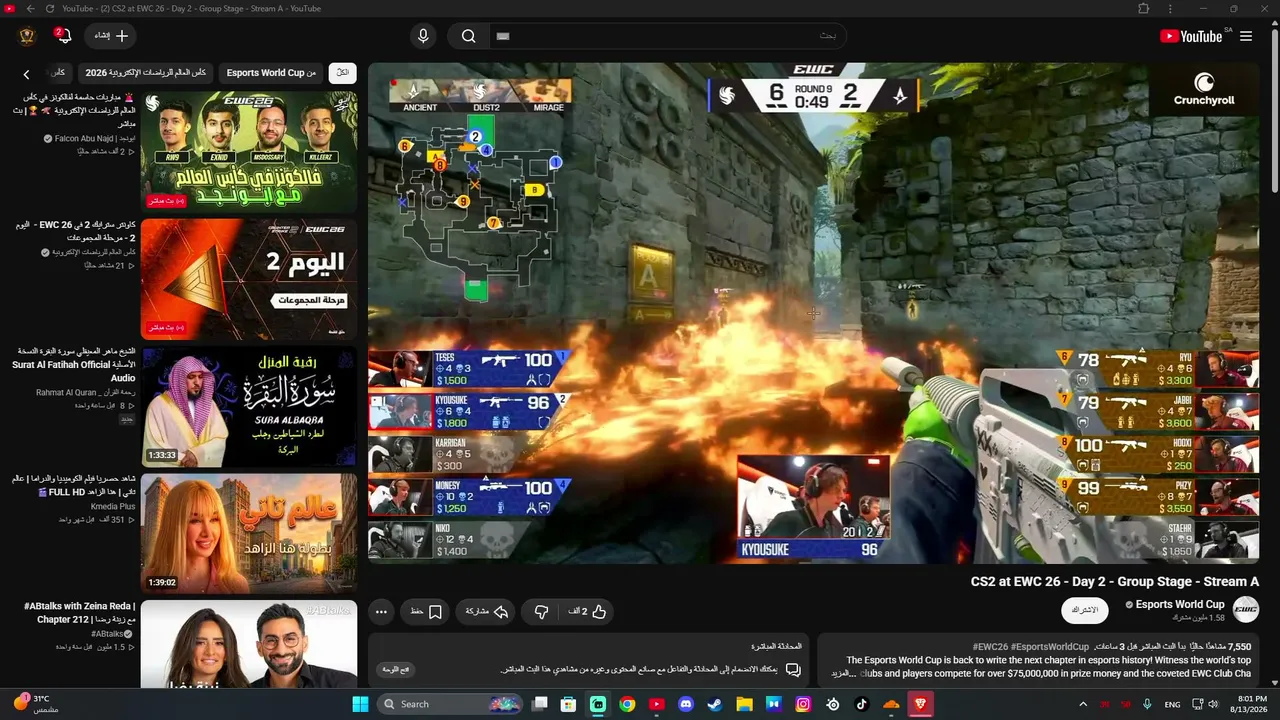The height and width of the screenshot is (720, 1280).
Task: Show hidden system tray icons chevron
Action: click(1083, 704)
